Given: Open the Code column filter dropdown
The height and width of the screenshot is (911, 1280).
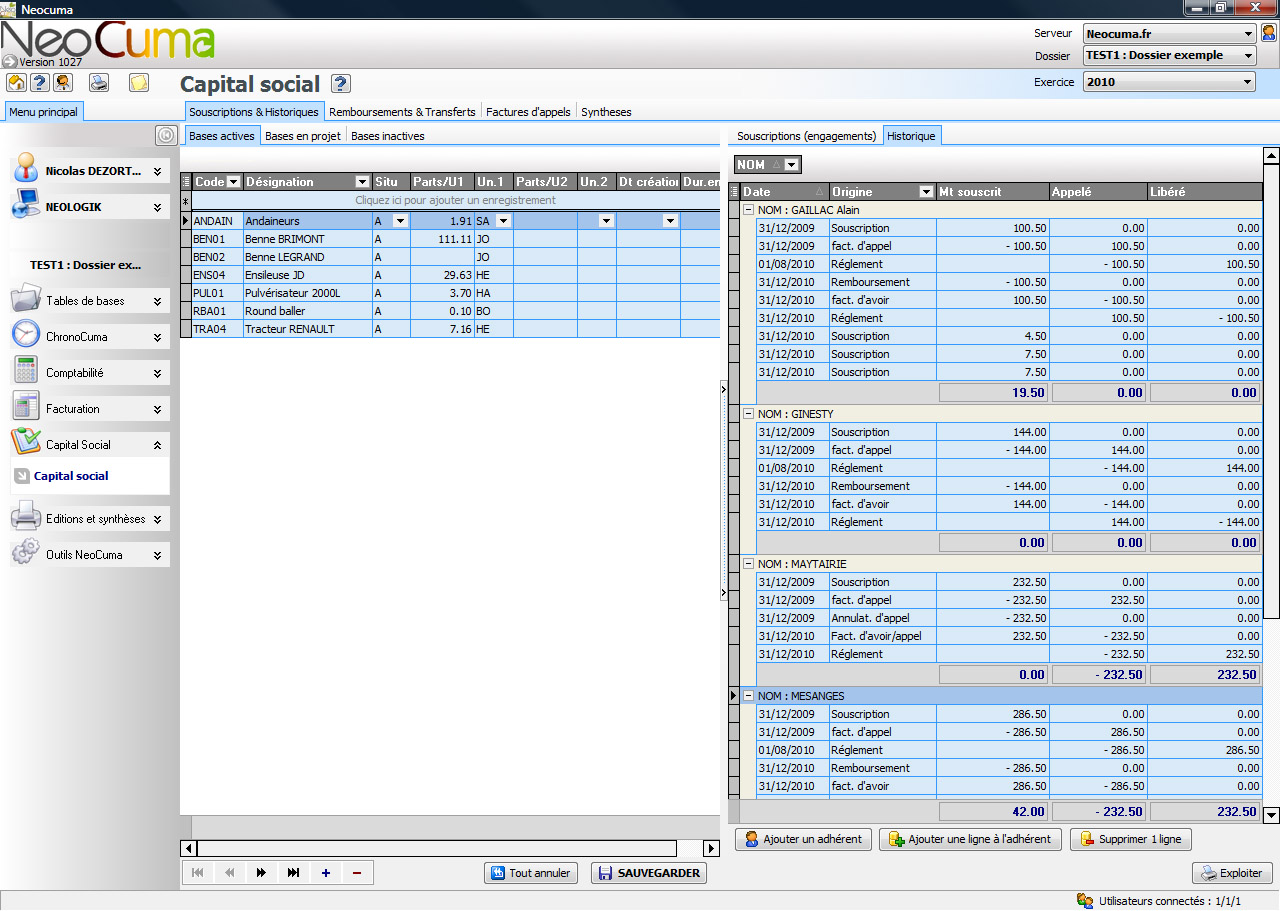Looking at the screenshot, I should tap(234, 182).
